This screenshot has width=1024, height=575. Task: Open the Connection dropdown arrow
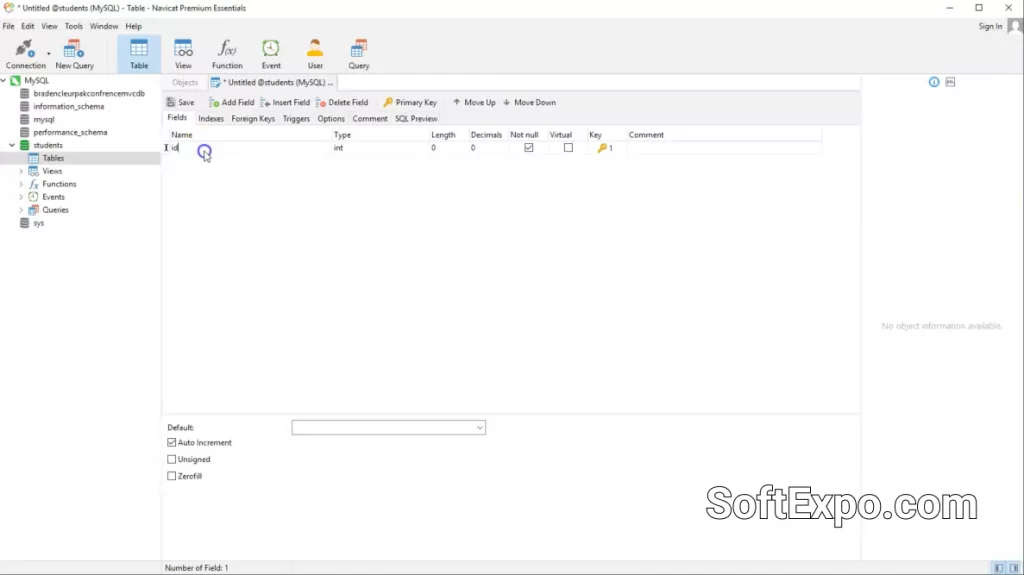pyautogui.click(x=48, y=54)
